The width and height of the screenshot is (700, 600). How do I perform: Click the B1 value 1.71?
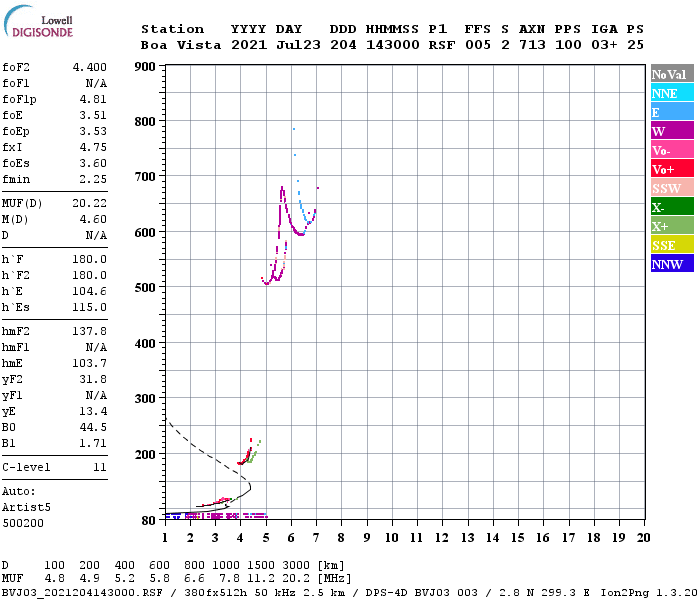pyautogui.click(x=93, y=443)
